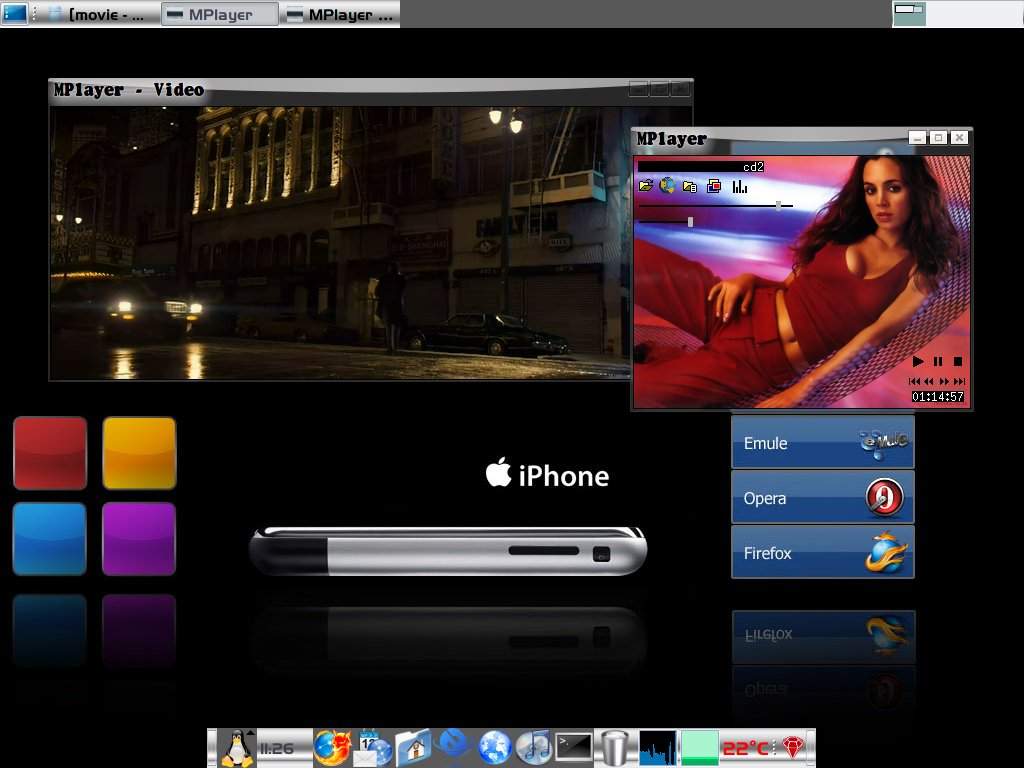1024x768 pixels.
Task: Launch the Opera desktop button
Action: [x=823, y=497]
